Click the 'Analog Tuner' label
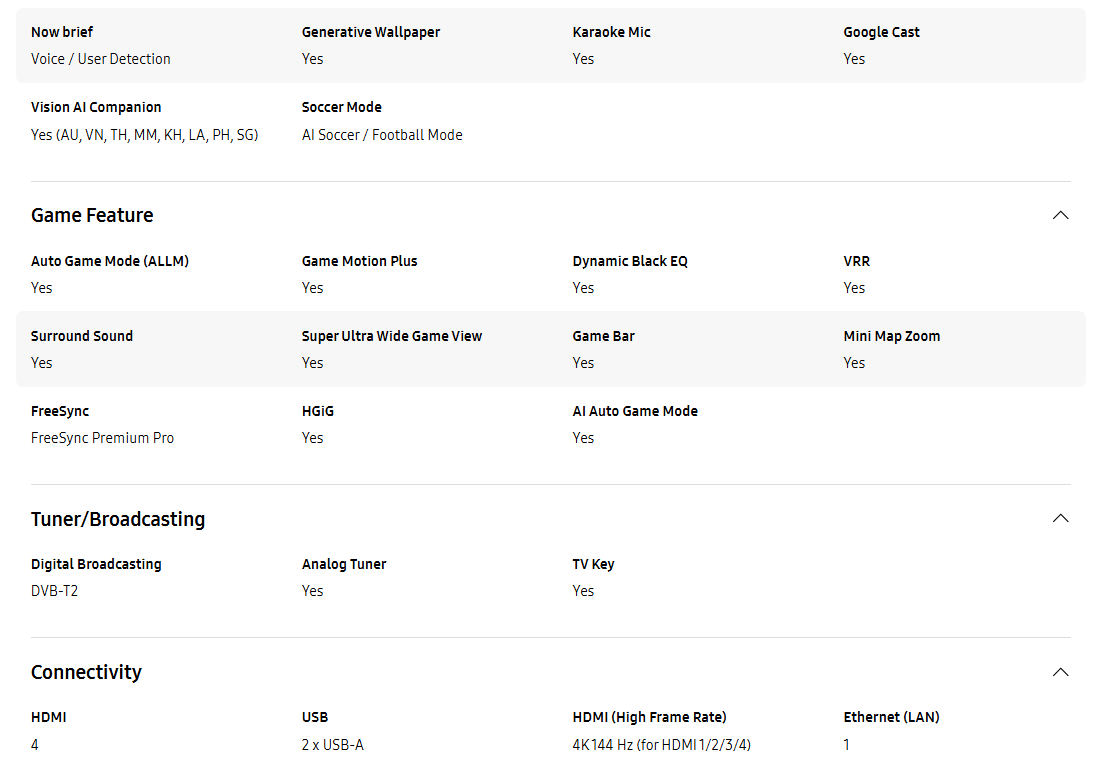The image size is (1098, 768). point(344,564)
